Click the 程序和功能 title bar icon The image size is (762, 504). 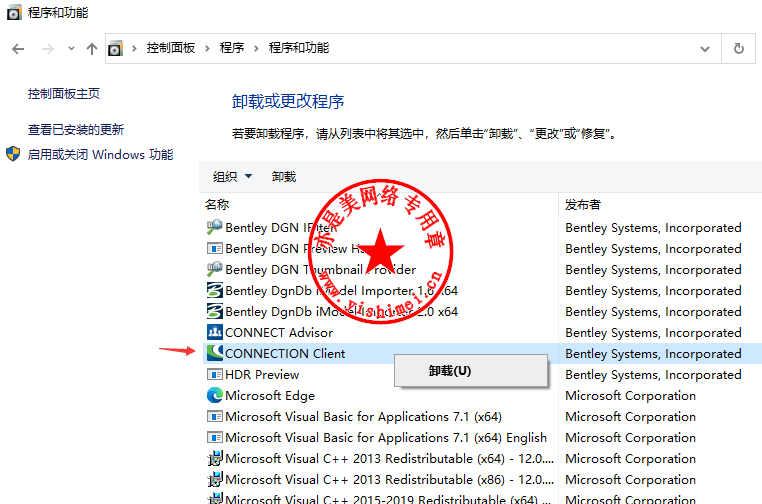coord(14,13)
